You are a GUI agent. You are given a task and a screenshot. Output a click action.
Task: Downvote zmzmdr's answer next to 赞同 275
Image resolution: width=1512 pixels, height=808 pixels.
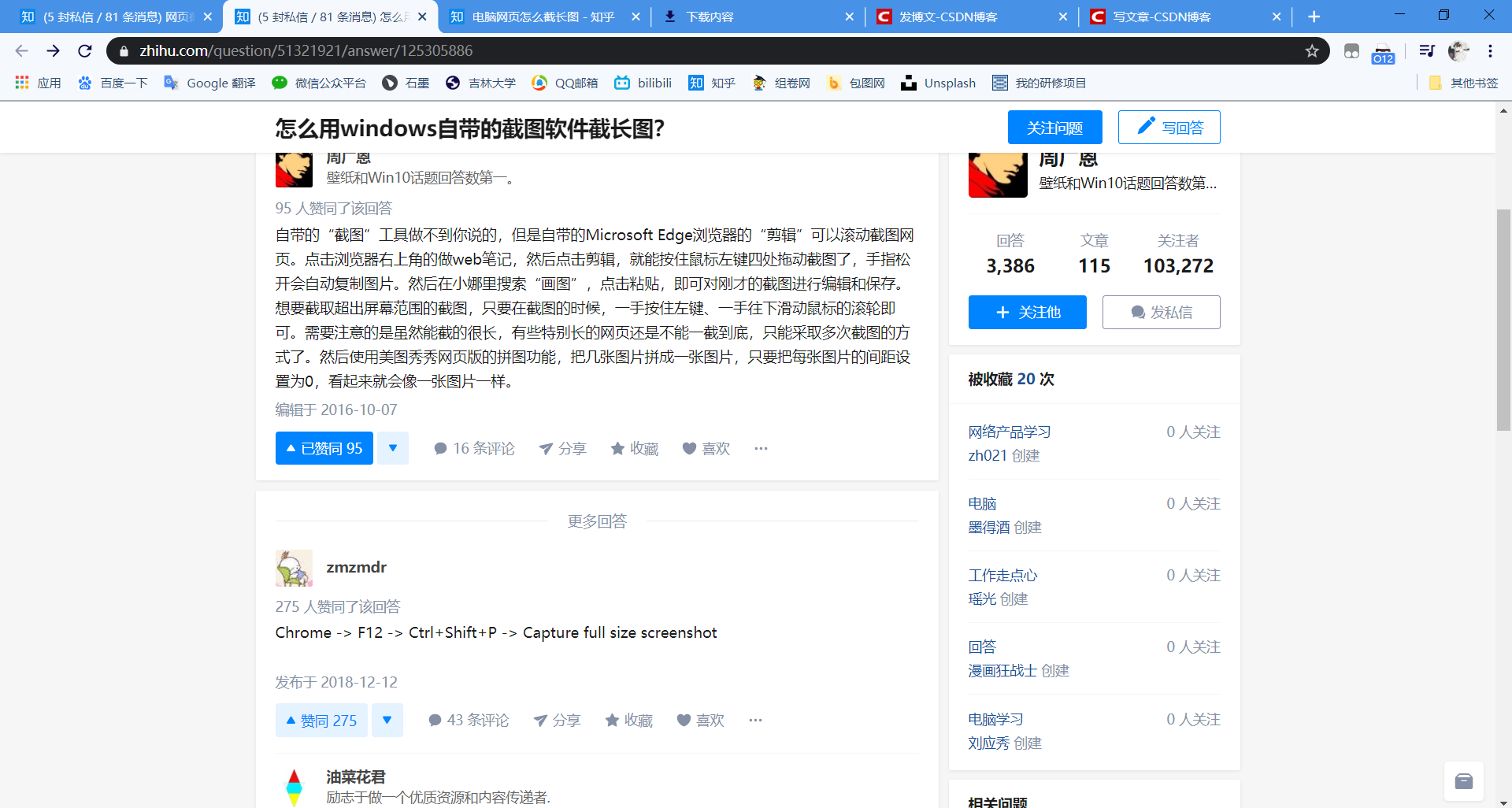point(387,721)
